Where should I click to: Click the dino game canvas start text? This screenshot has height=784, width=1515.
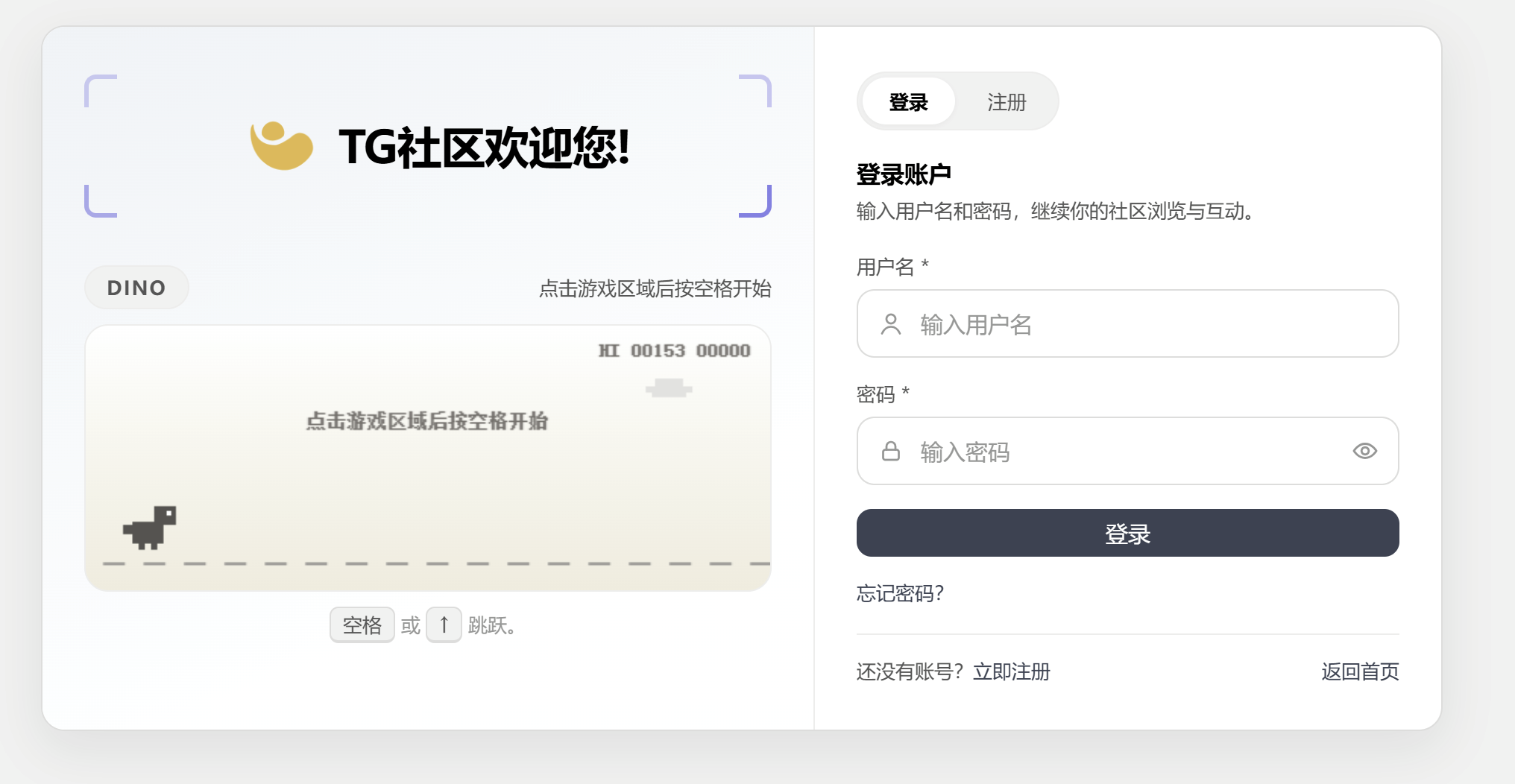(427, 421)
